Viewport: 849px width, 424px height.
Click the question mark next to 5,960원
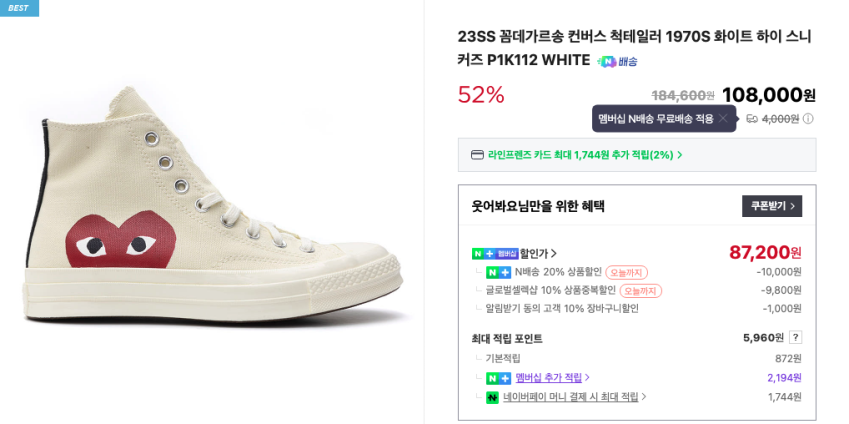tap(795, 338)
